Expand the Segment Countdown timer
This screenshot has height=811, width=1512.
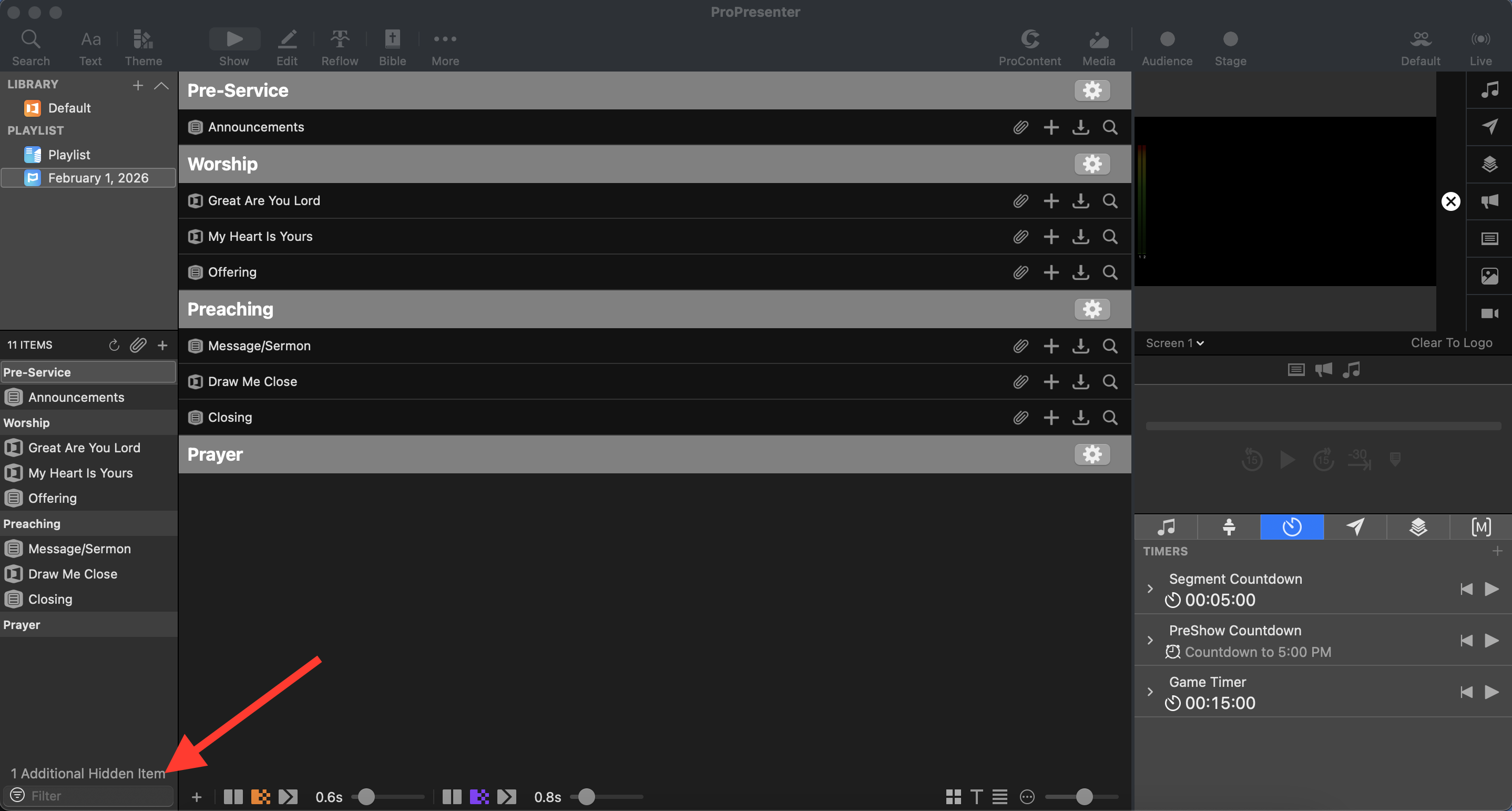pyautogui.click(x=1150, y=589)
